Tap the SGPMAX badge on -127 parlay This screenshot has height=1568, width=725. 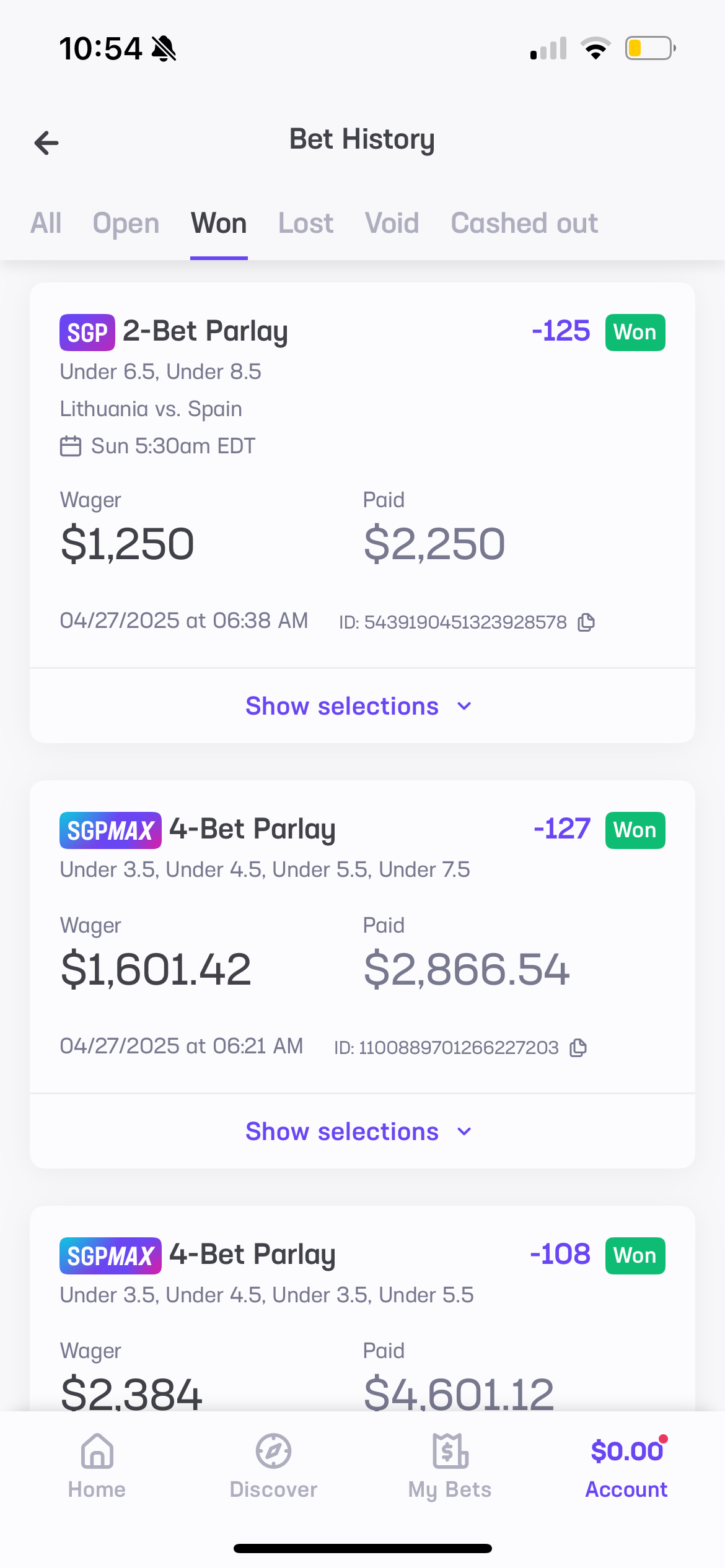[x=110, y=830]
